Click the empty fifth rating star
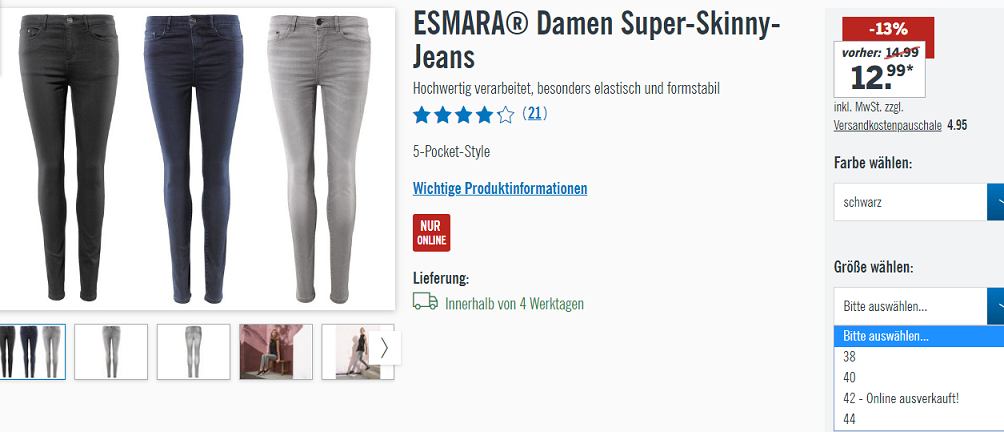 point(506,115)
